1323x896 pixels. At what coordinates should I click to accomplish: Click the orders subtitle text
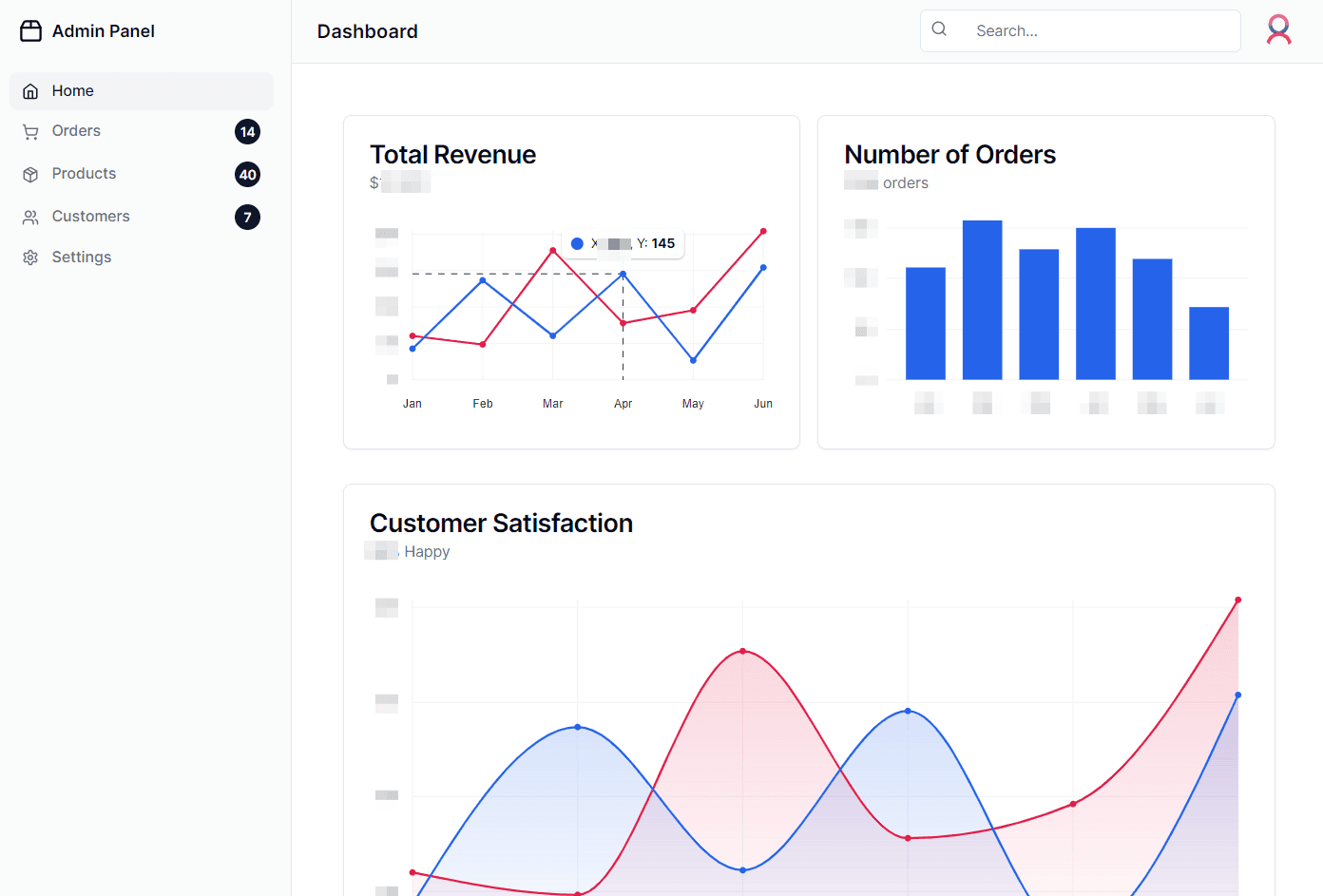(x=906, y=183)
